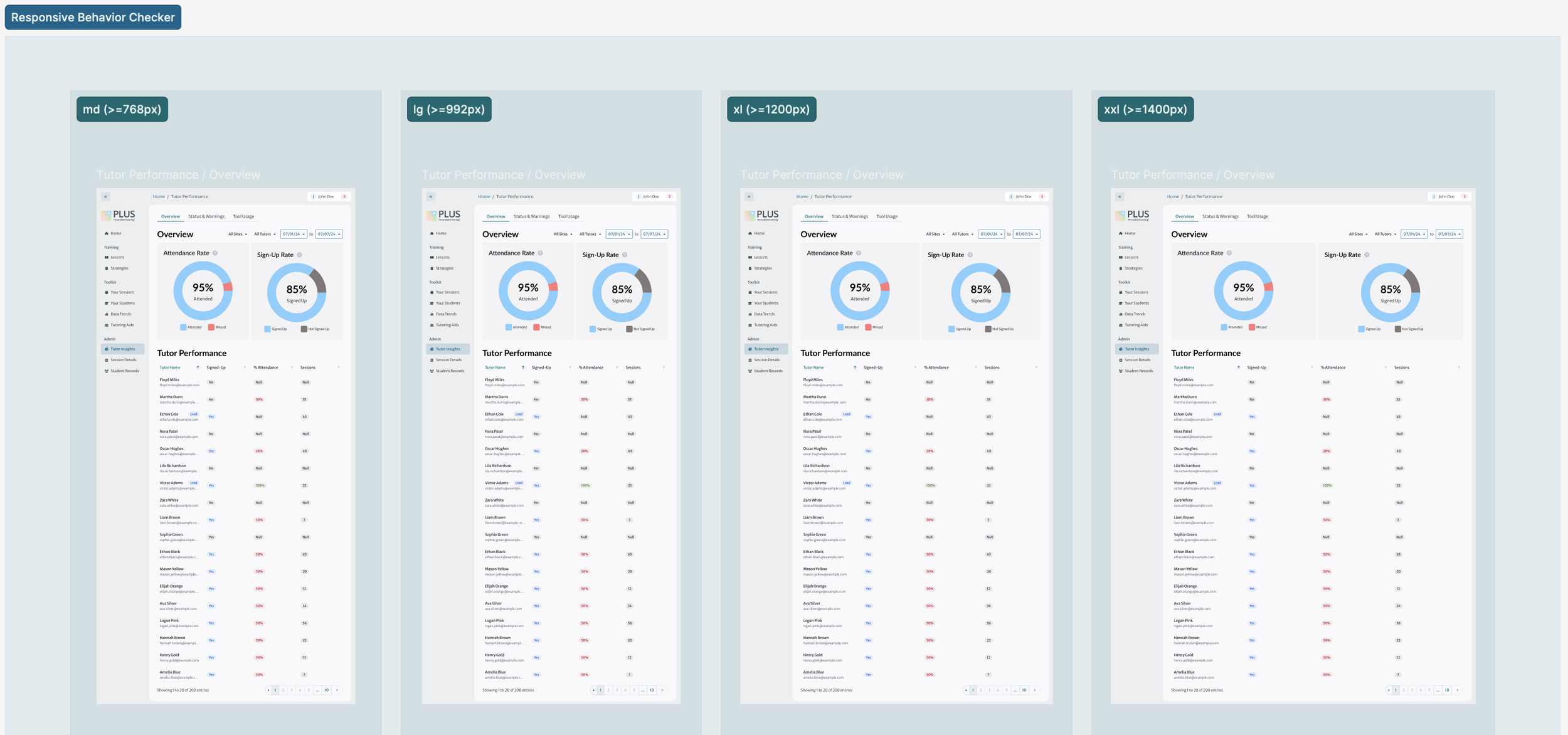Click Home icon in lg frame sidebar

[432, 233]
